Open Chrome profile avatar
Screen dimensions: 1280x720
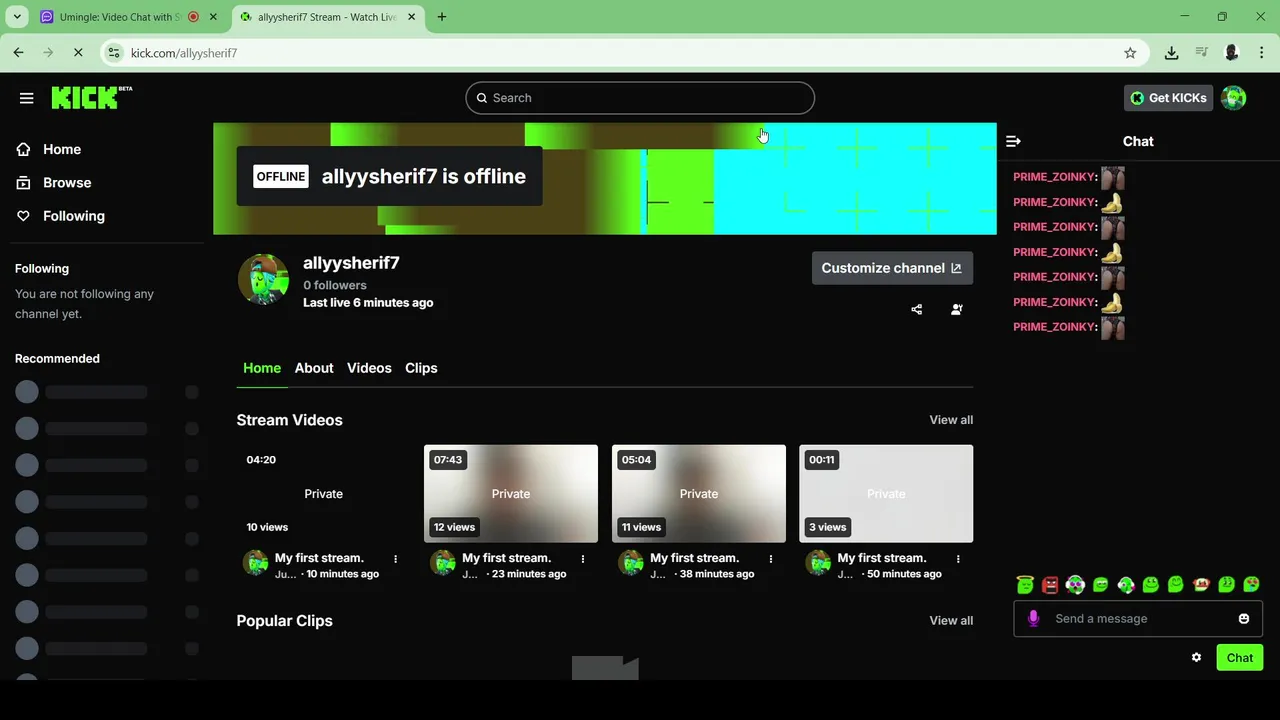click(x=1232, y=53)
